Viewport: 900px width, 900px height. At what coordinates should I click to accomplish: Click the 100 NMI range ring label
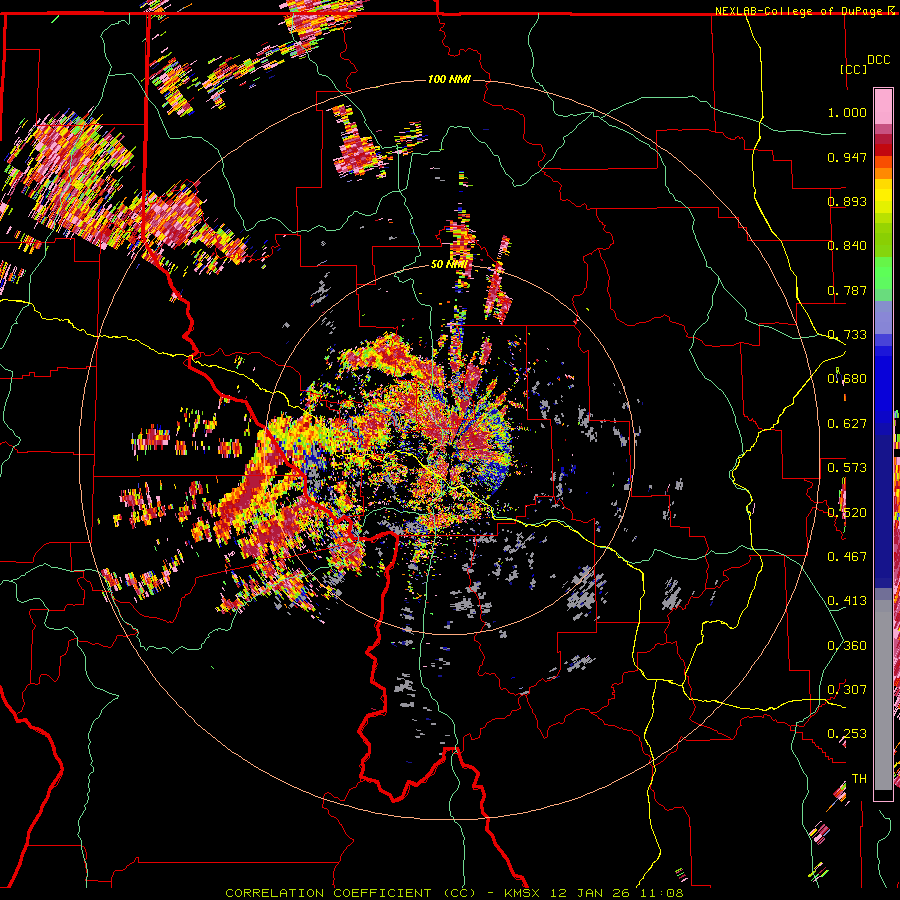[449, 79]
